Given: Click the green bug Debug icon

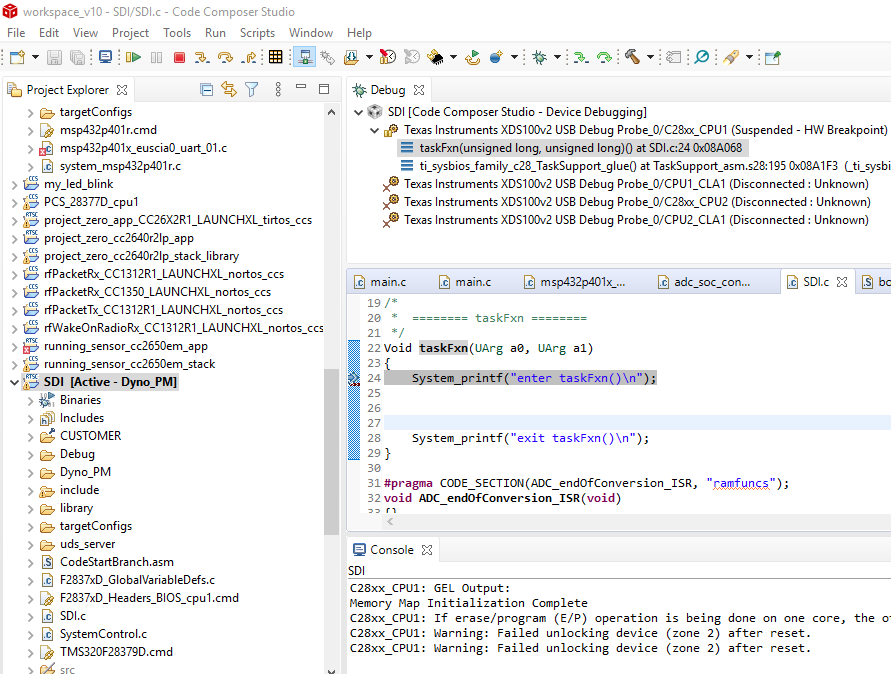Looking at the screenshot, I should 540,58.
